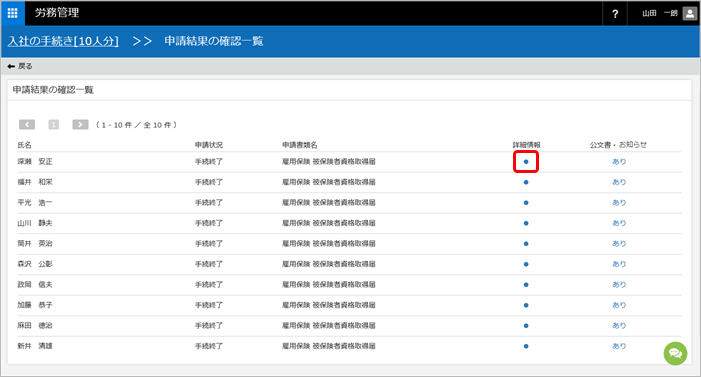Click the record count text 全 10 件
The height and width of the screenshot is (377, 701).
(157, 125)
